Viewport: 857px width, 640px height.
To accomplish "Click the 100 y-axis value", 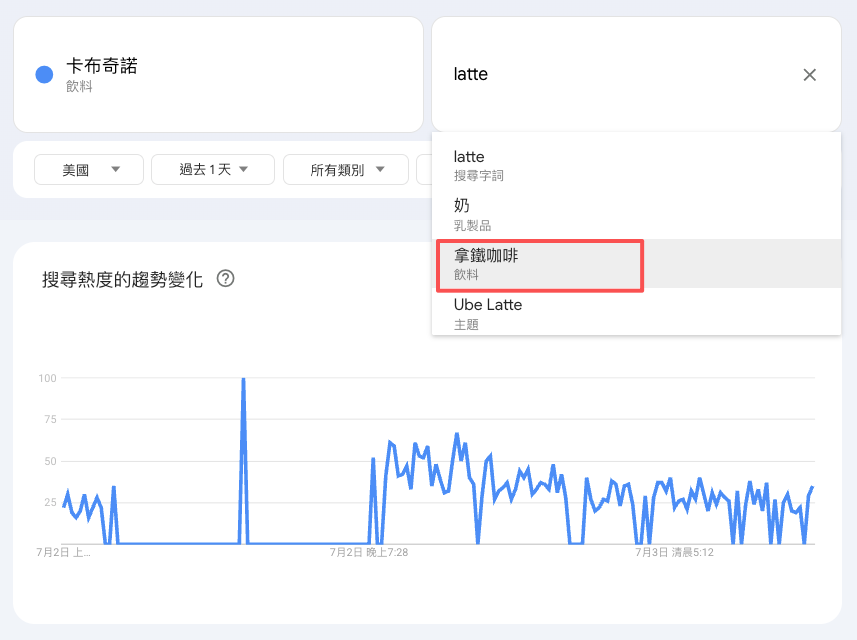I will (48, 378).
